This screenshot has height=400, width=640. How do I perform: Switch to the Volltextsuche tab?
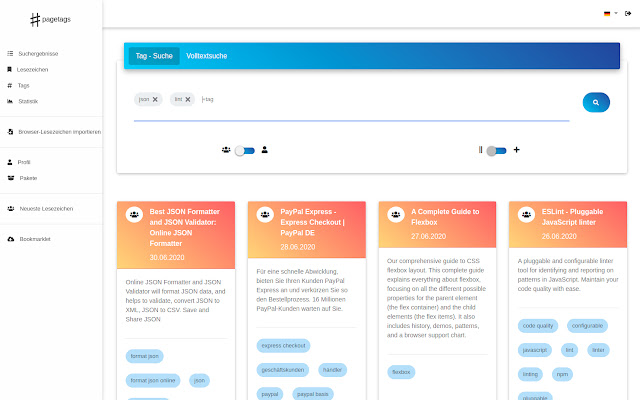coord(207,56)
